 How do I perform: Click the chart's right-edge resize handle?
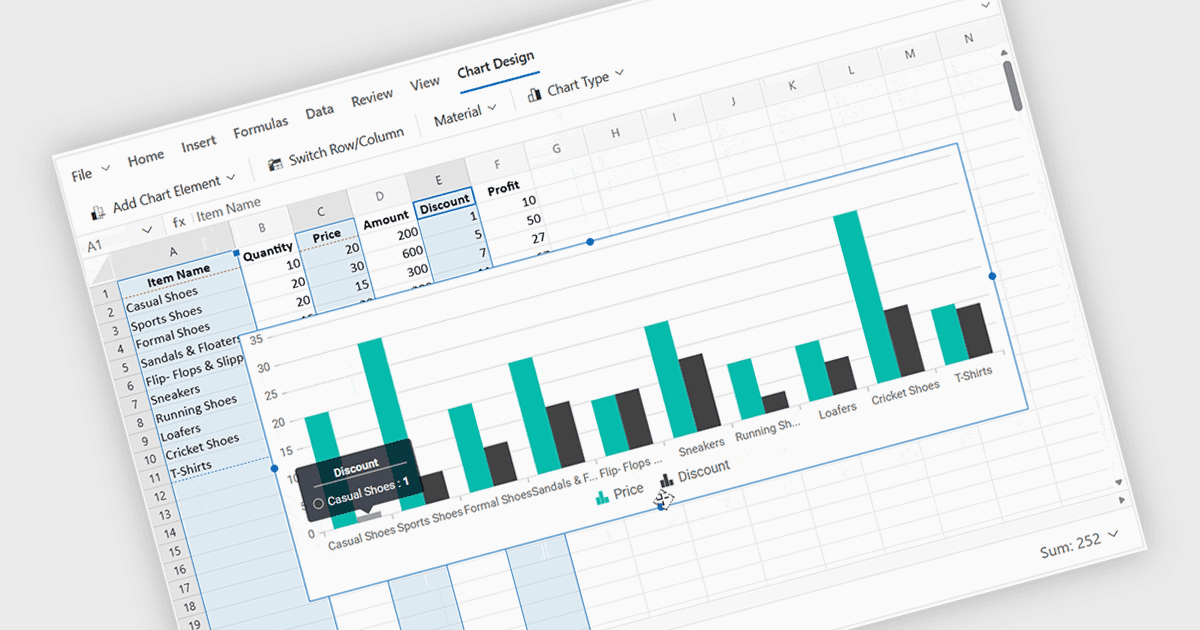point(992,276)
